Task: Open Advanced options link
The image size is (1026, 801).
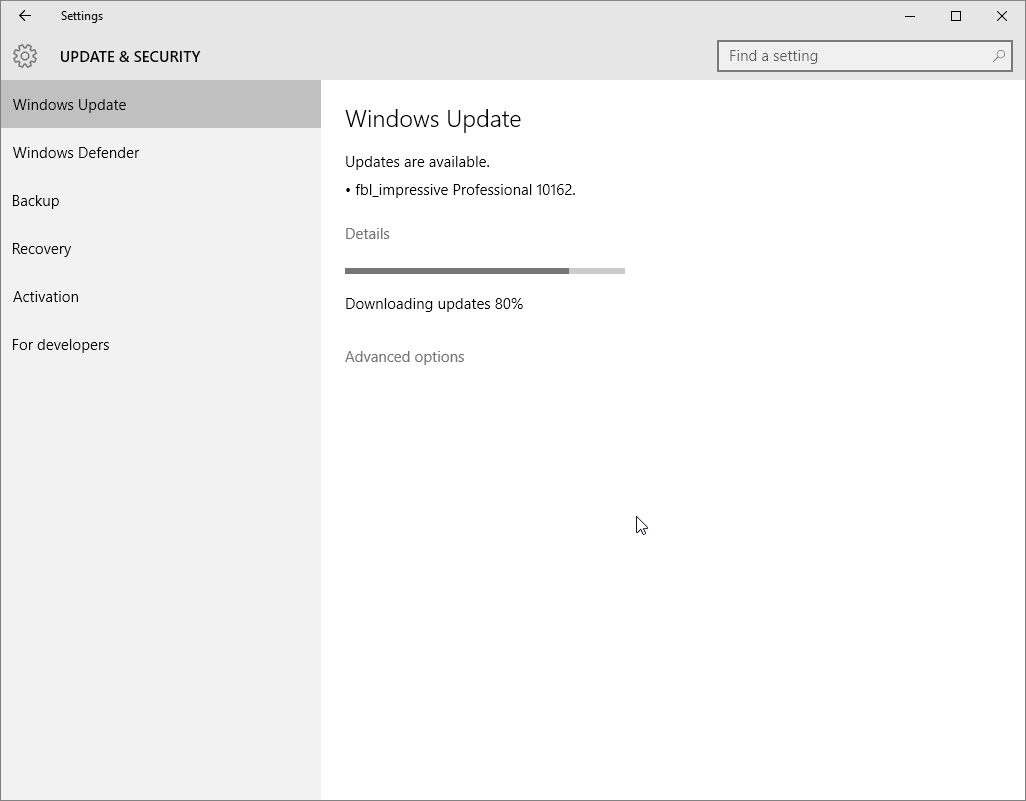Action: tap(404, 357)
